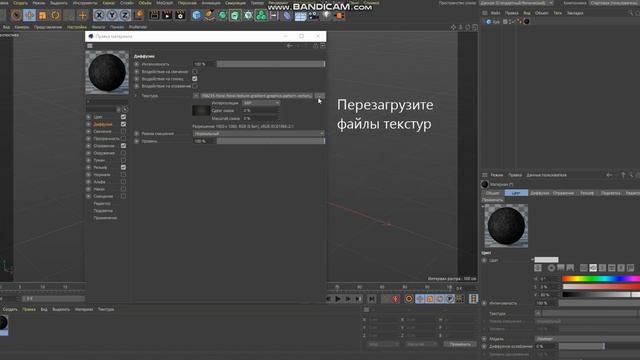Open the Interpolation MIP dropdown
The height and width of the screenshot is (360, 640).
pyautogui.click(x=261, y=103)
